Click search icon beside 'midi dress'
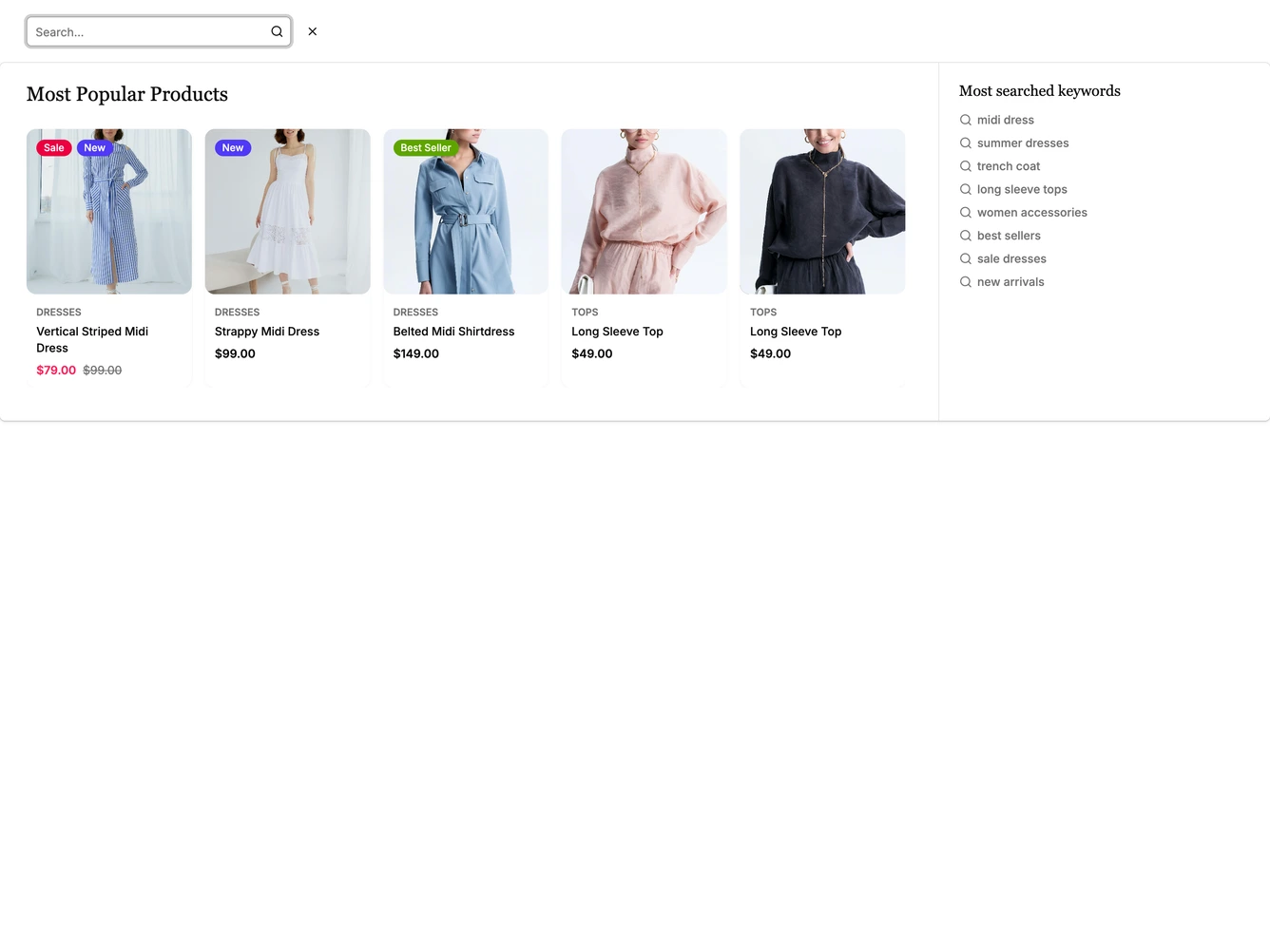The width and height of the screenshot is (1270, 952). 966,120
